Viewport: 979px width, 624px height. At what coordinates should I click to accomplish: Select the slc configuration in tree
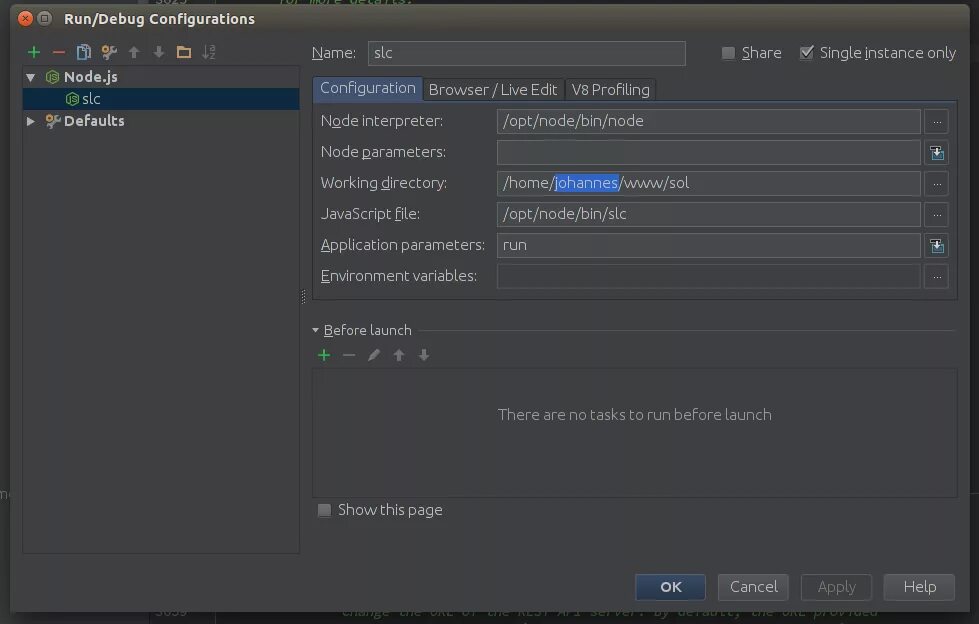click(161, 99)
